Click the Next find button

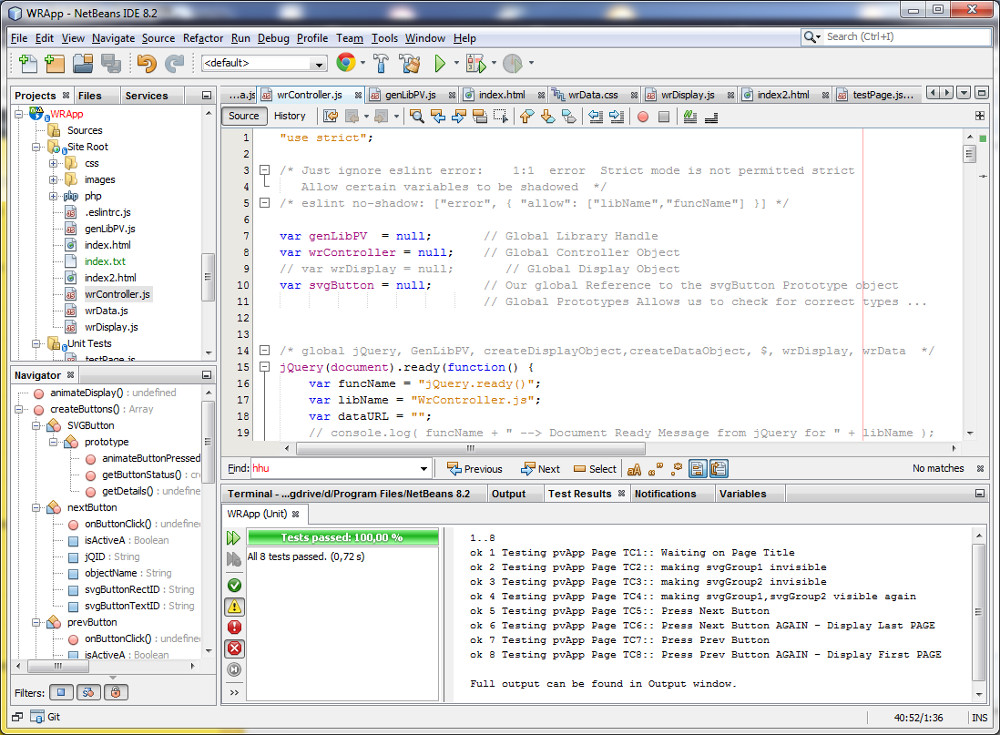coord(540,469)
